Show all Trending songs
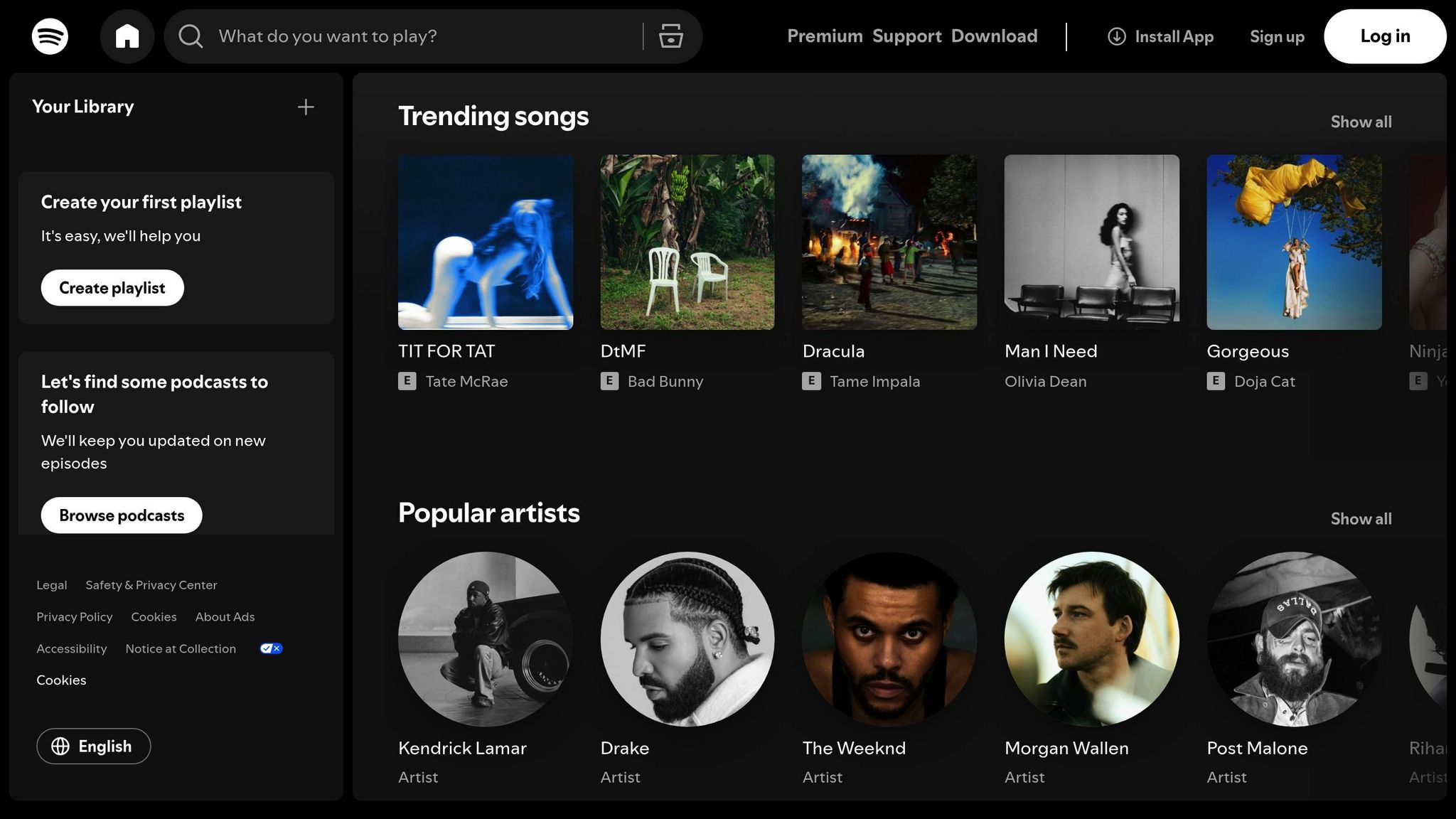The image size is (1456, 819). (1361, 122)
